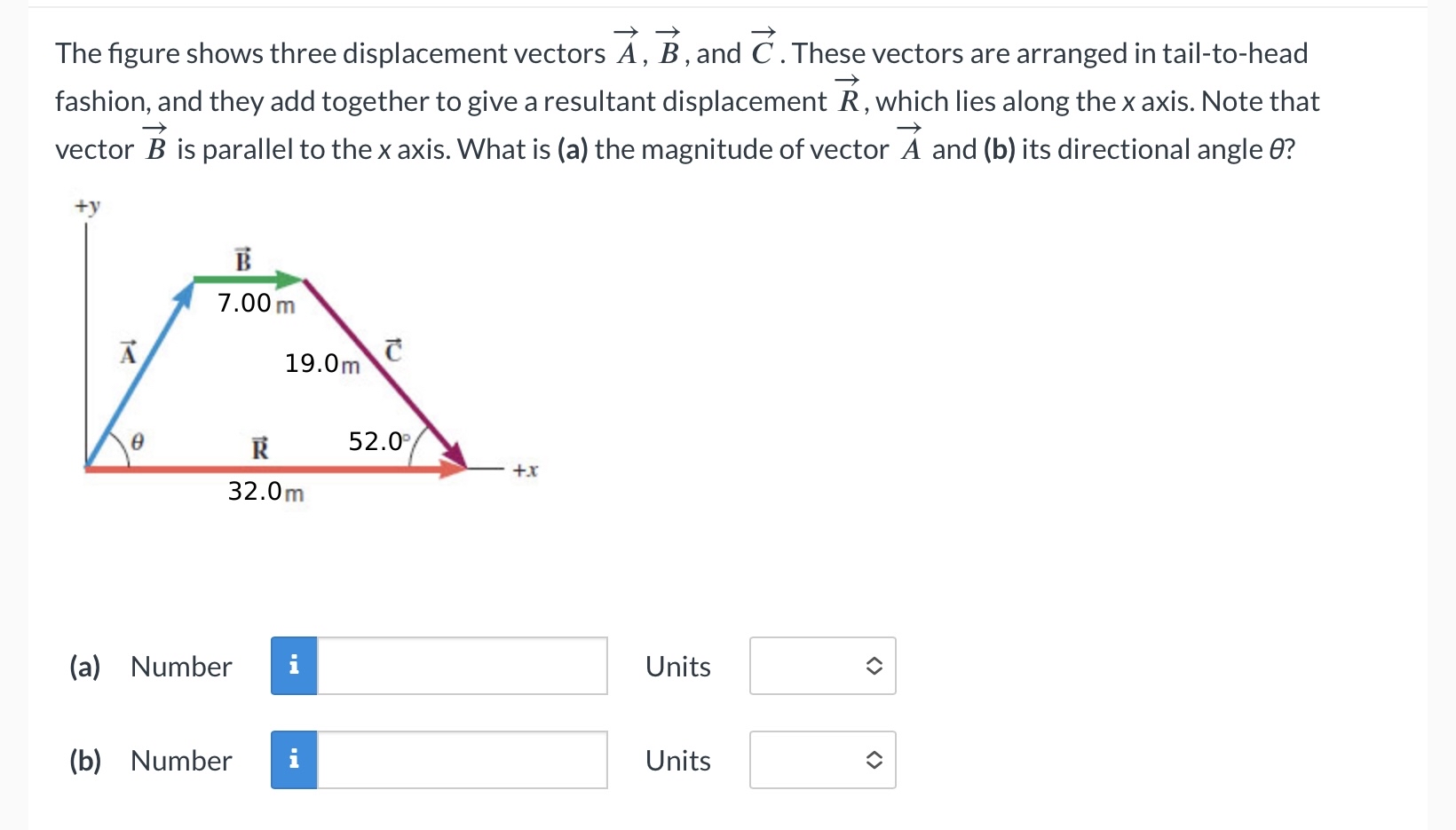Click inside the part (a) Number field
The width and height of the screenshot is (1456, 830).
[x=462, y=666]
